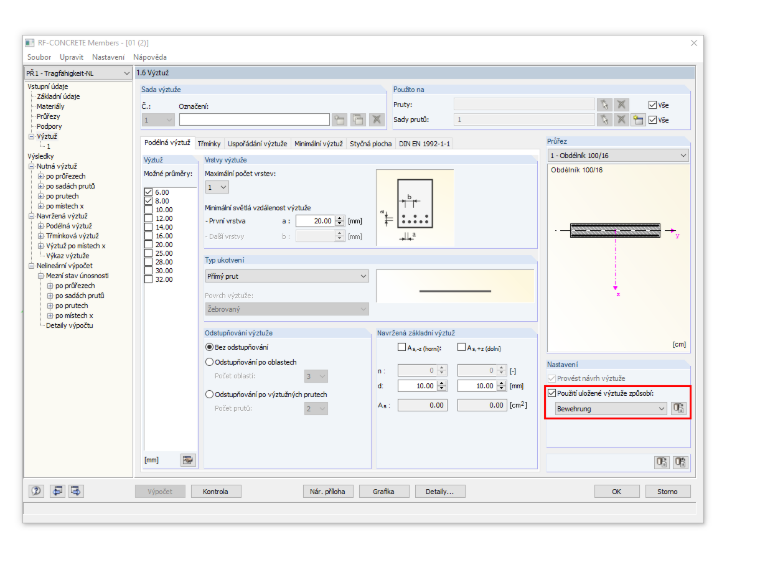Select Odstupňování po oblastech radio button
The height and width of the screenshot is (570, 760).
click(209, 362)
